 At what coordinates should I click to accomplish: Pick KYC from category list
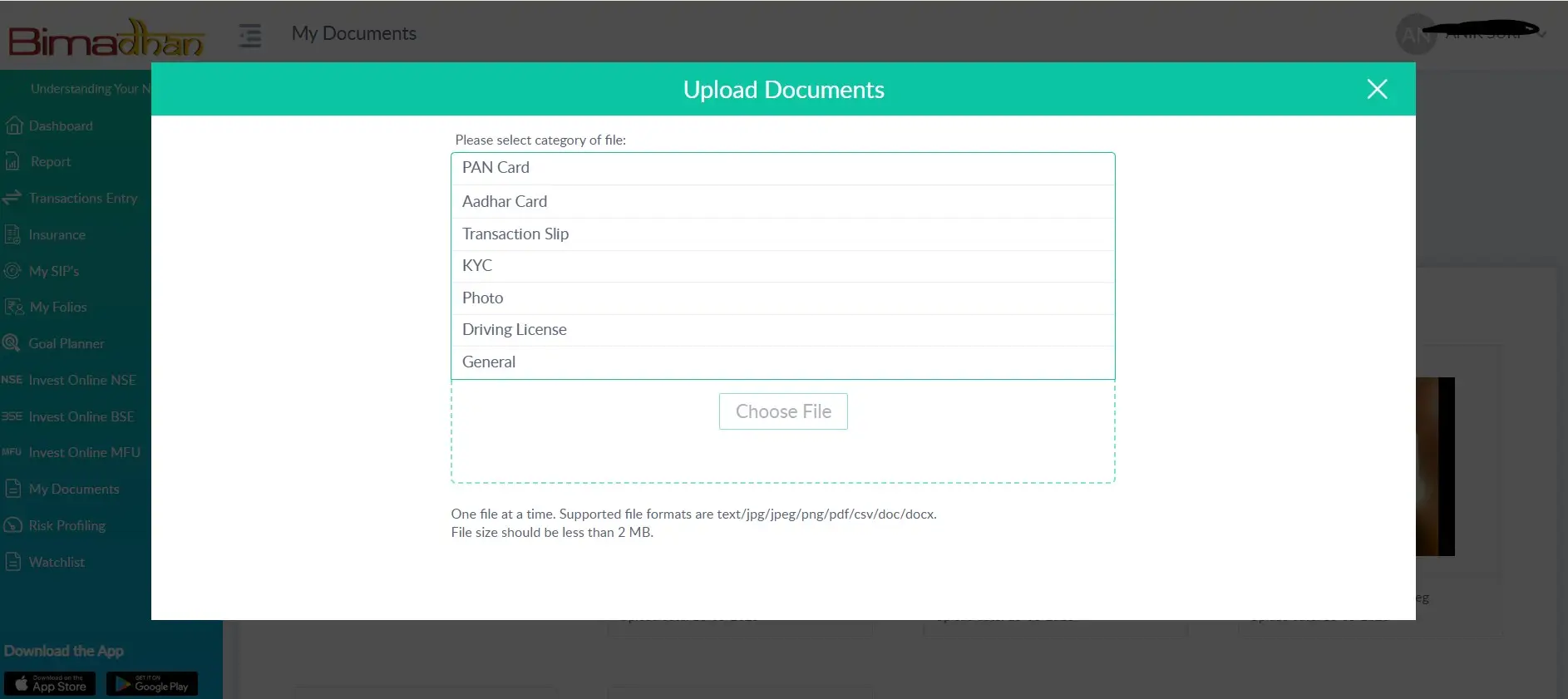tap(782, 266)
